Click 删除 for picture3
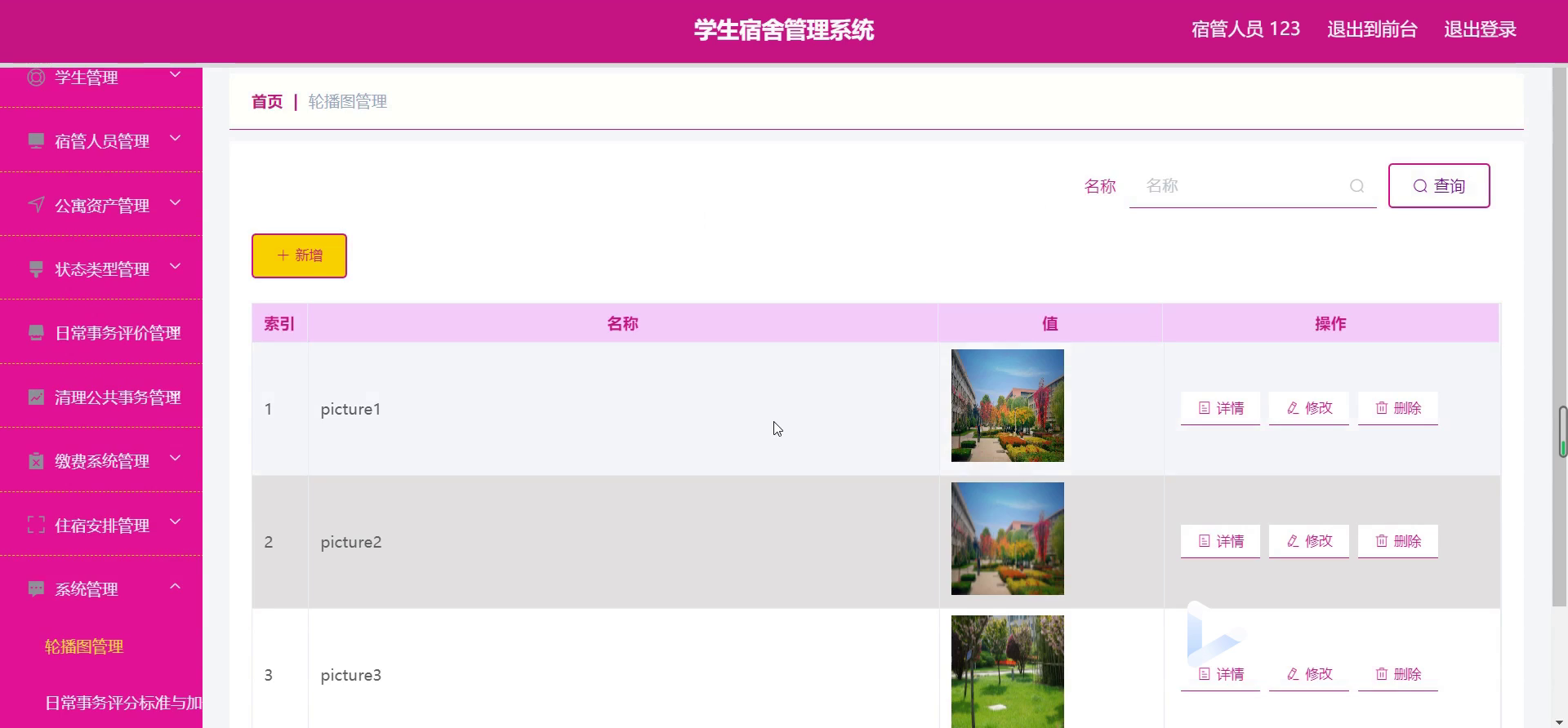This screenshot has height=728, width=1568. [1398, 674]
